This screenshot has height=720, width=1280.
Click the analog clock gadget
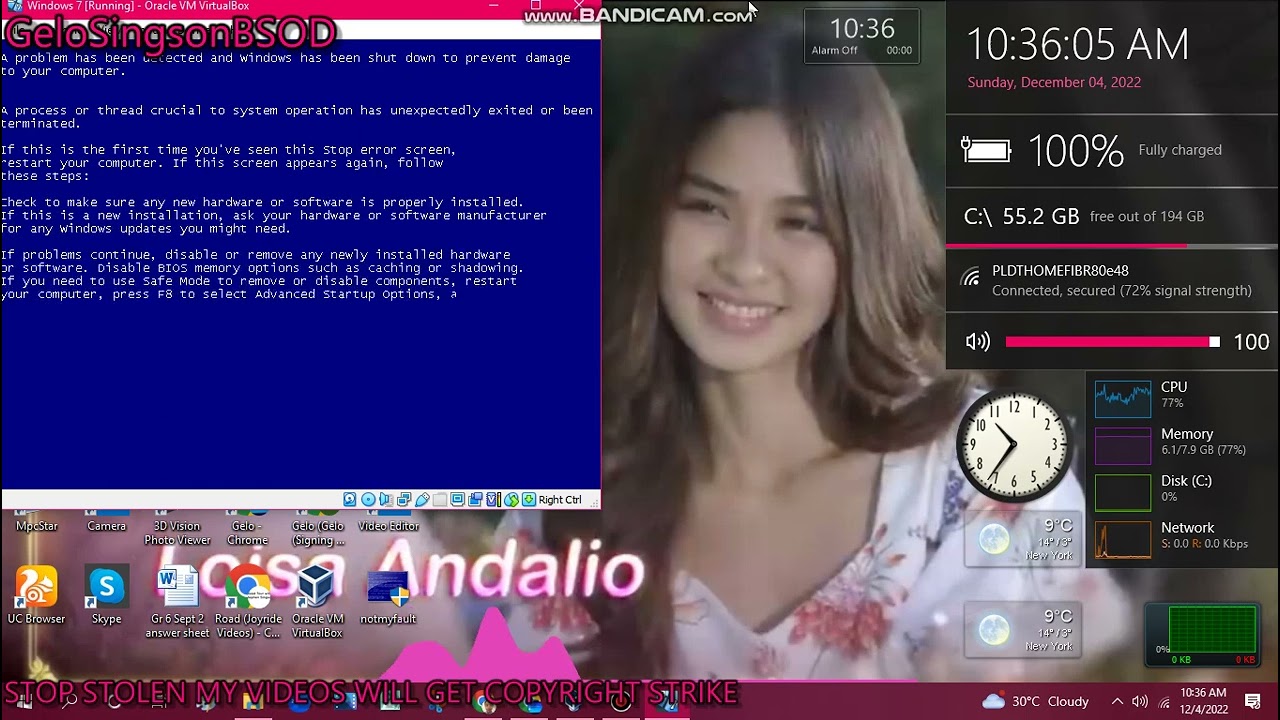(1013, 446)
